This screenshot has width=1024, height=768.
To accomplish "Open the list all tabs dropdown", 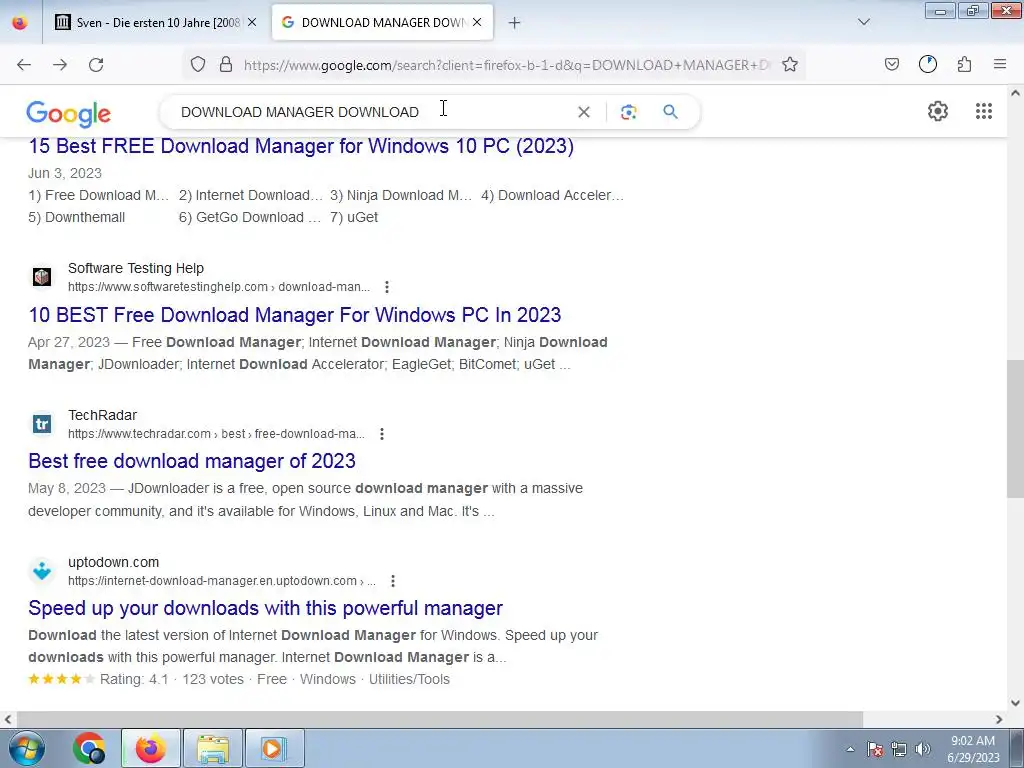I will pos(863,22).
